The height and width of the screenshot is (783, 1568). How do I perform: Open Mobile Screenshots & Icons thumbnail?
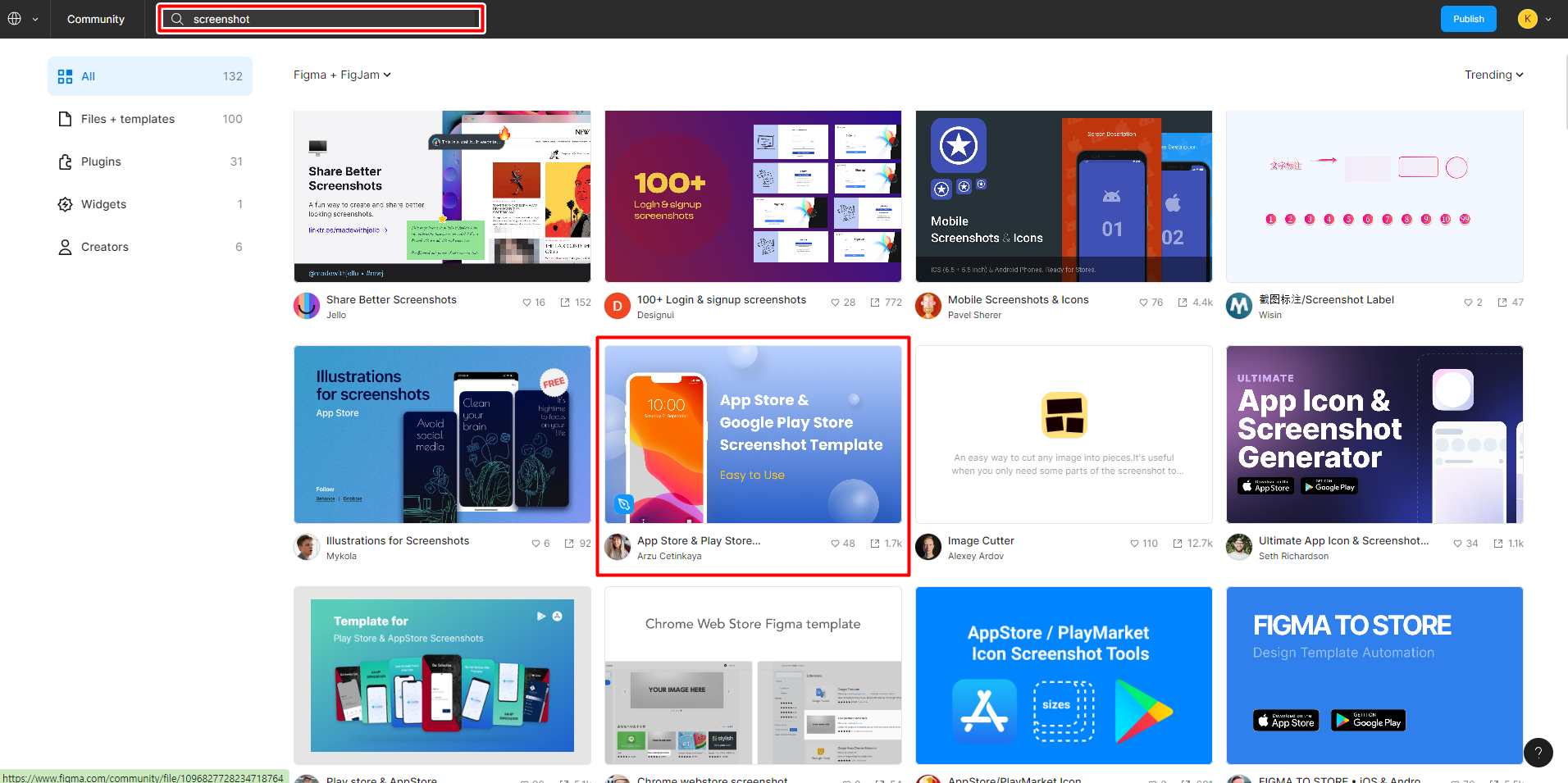click(1064, 197)
